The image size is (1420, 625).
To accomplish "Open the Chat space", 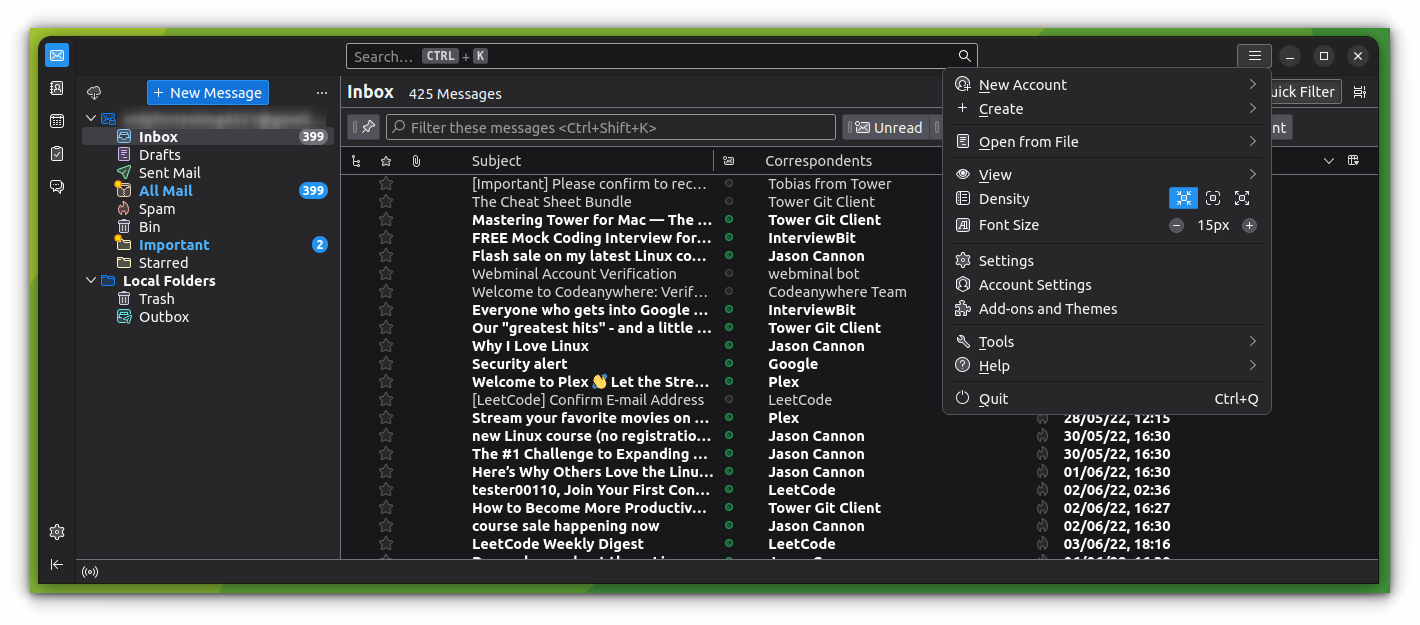I will click(x=57, y=186).
